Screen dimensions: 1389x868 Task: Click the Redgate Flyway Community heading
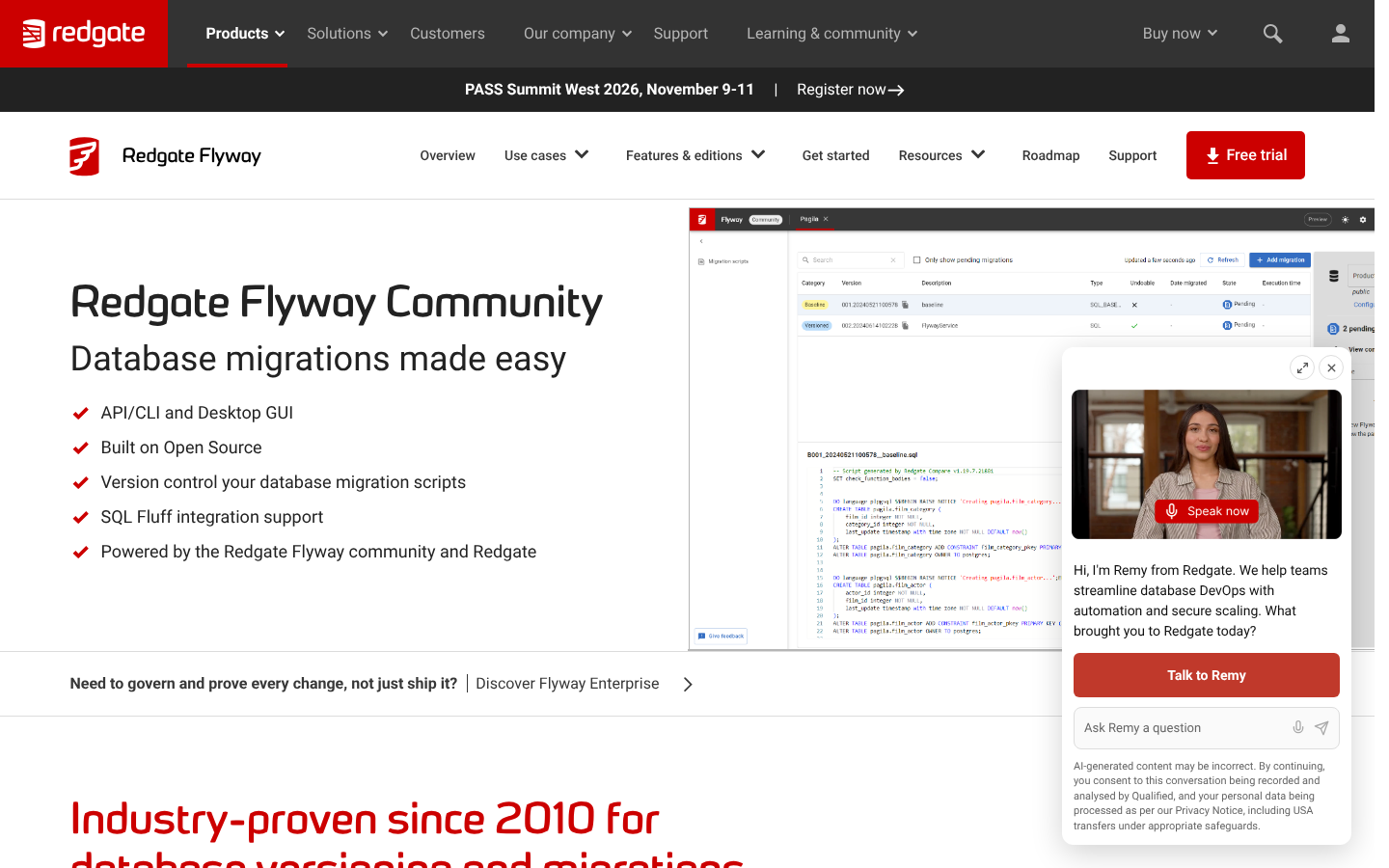point(337,303)
